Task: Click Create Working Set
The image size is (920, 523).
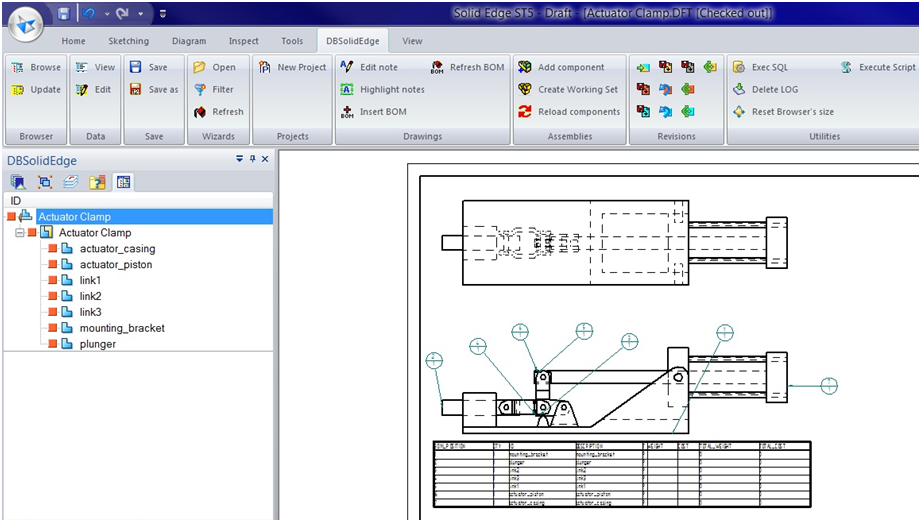Action: point(568,90)
